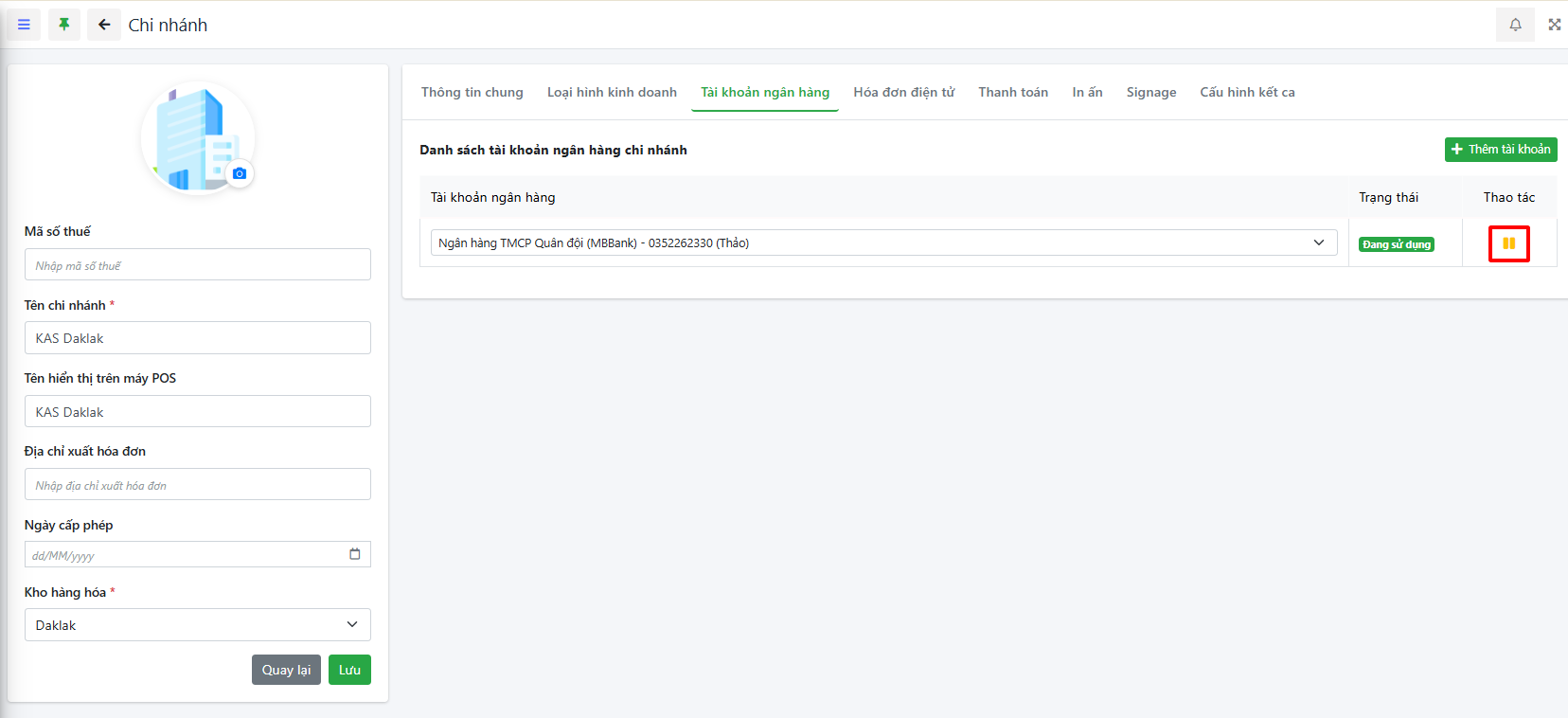Screen dimensions: 1568x718
Task: Click the Quay lại button
Action: pyautogui.click(x=286, y=670)
